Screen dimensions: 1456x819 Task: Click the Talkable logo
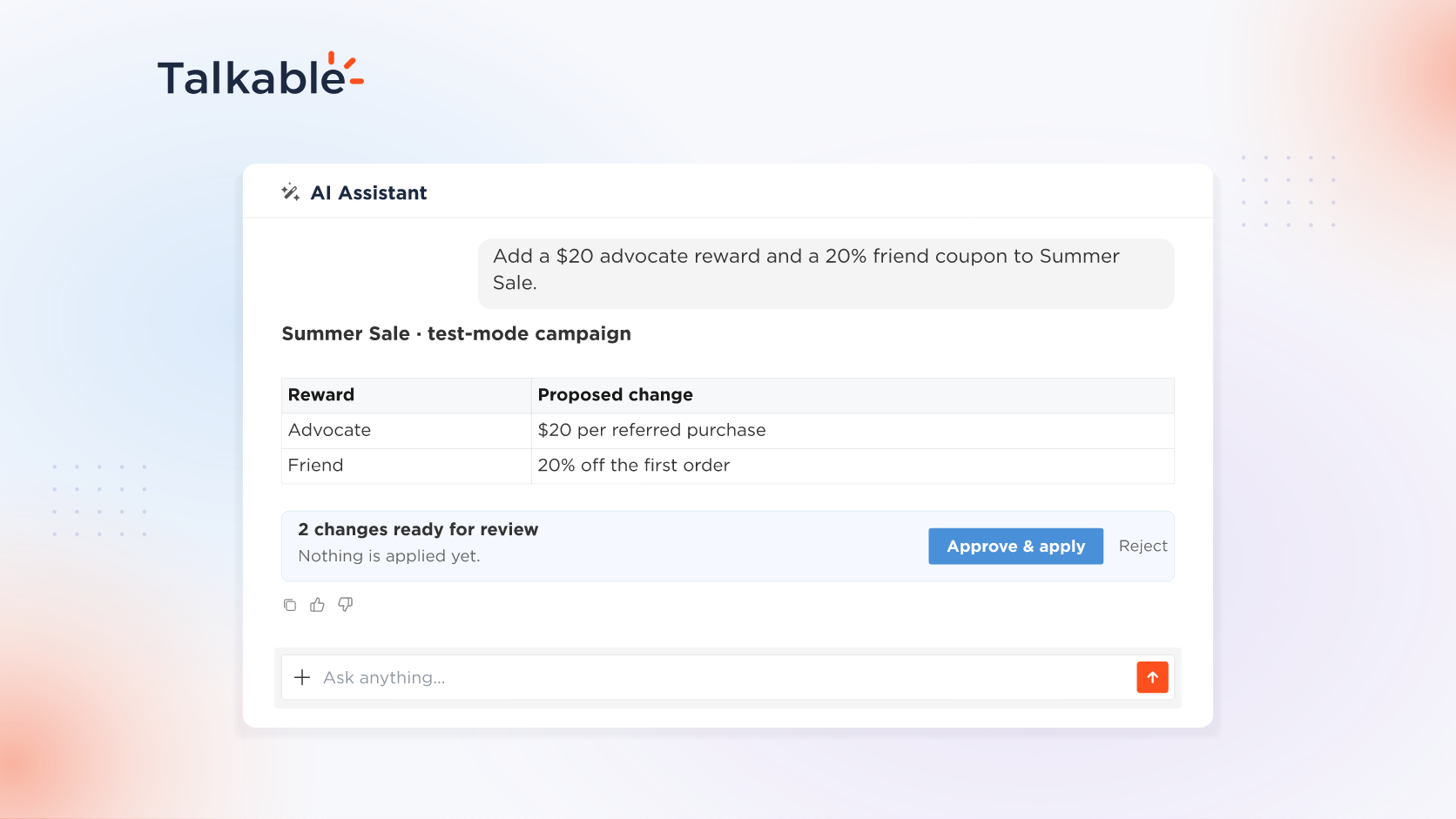point(260,75)
